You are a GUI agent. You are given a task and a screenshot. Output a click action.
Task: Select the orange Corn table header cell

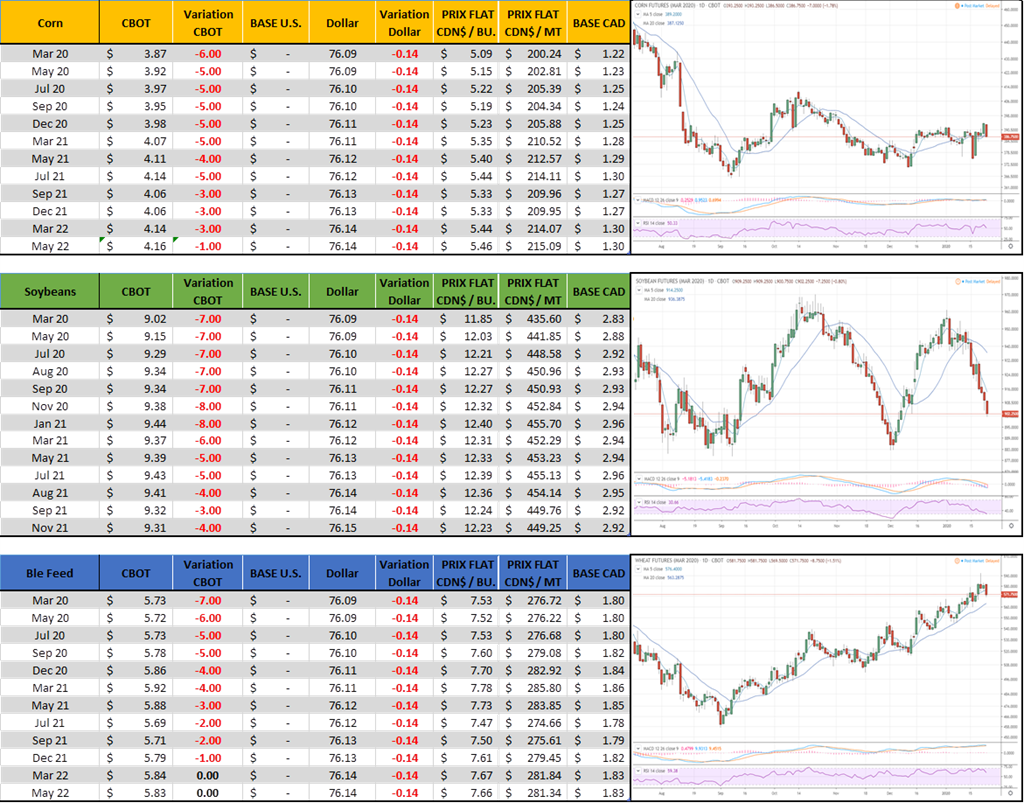click(50, 22)
